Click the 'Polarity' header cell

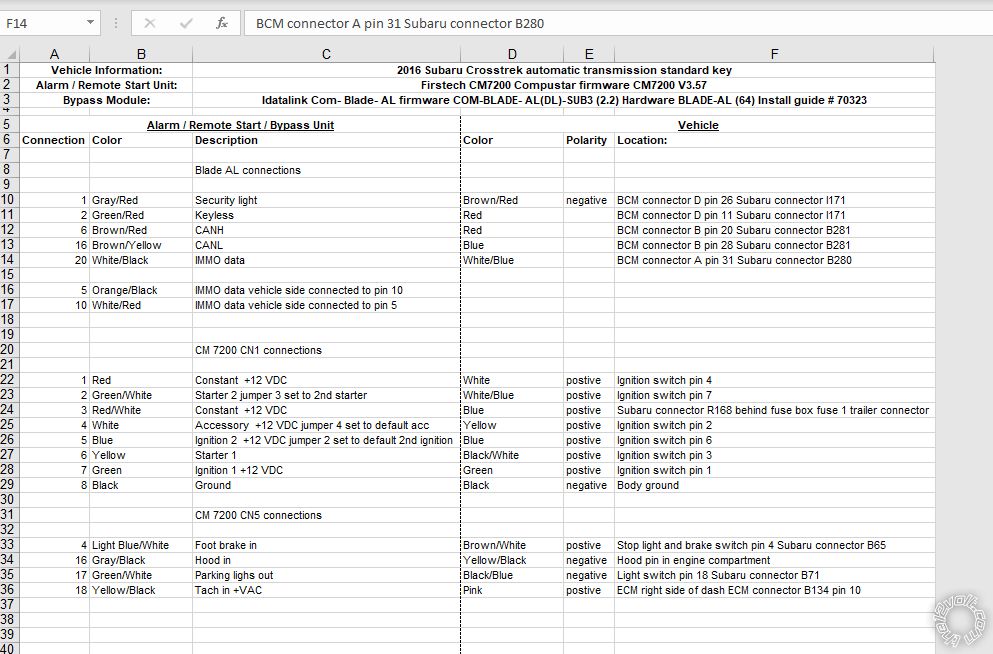(589, 141)
